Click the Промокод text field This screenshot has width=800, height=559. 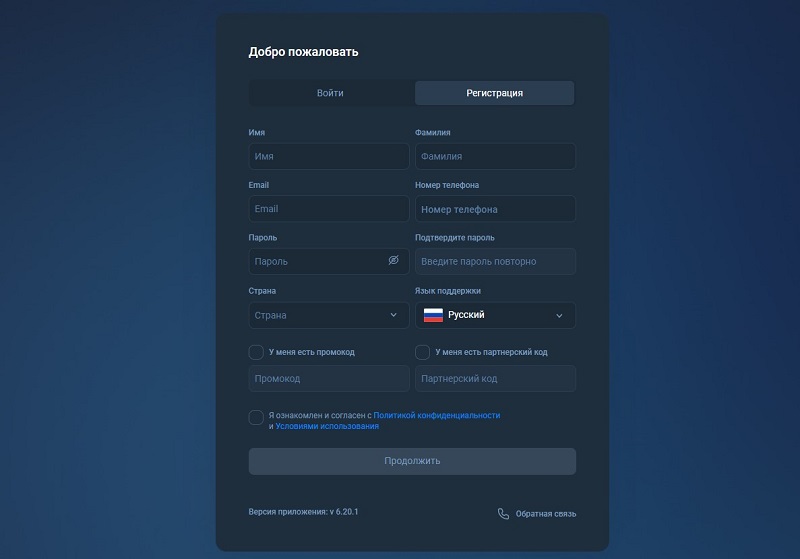[x=328, y=379]
